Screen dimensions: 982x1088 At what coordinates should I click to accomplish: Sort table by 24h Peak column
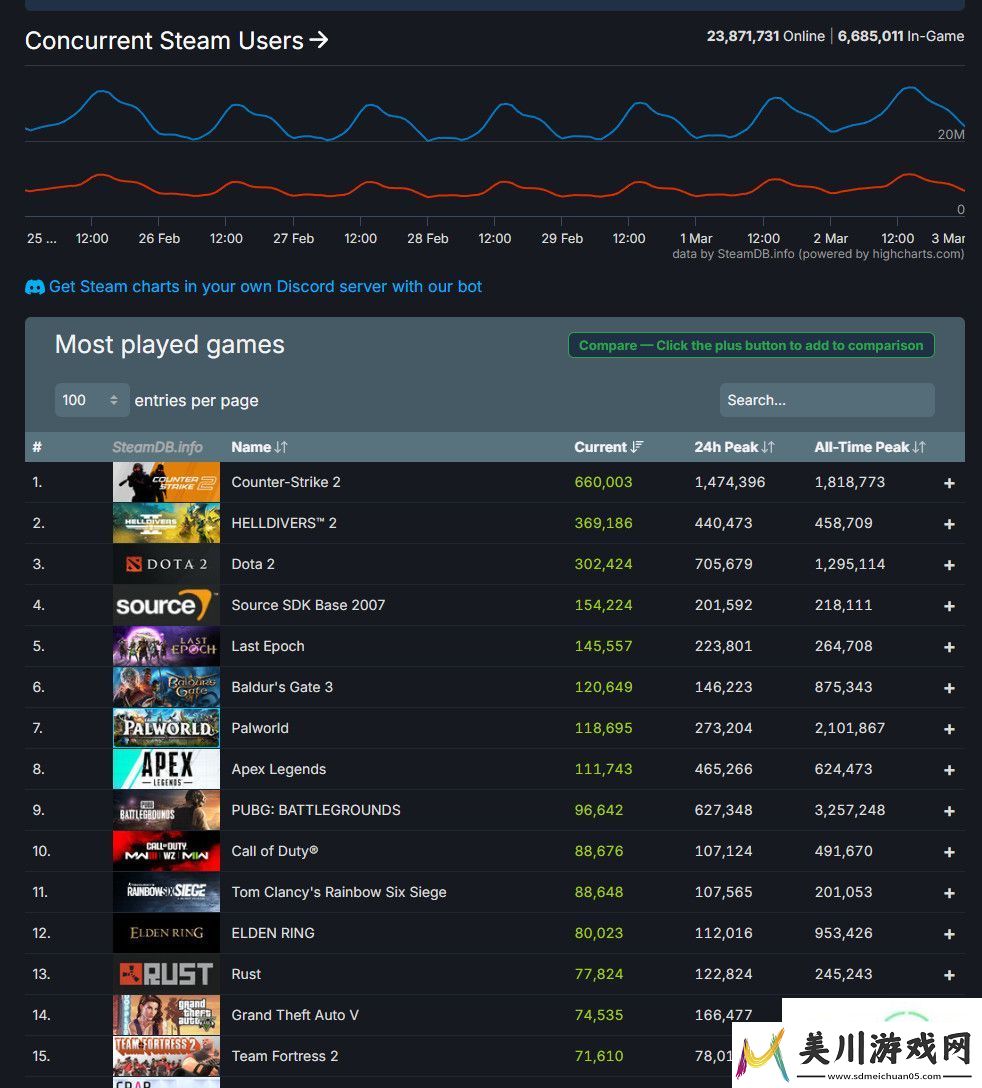[x=734, y=447]
